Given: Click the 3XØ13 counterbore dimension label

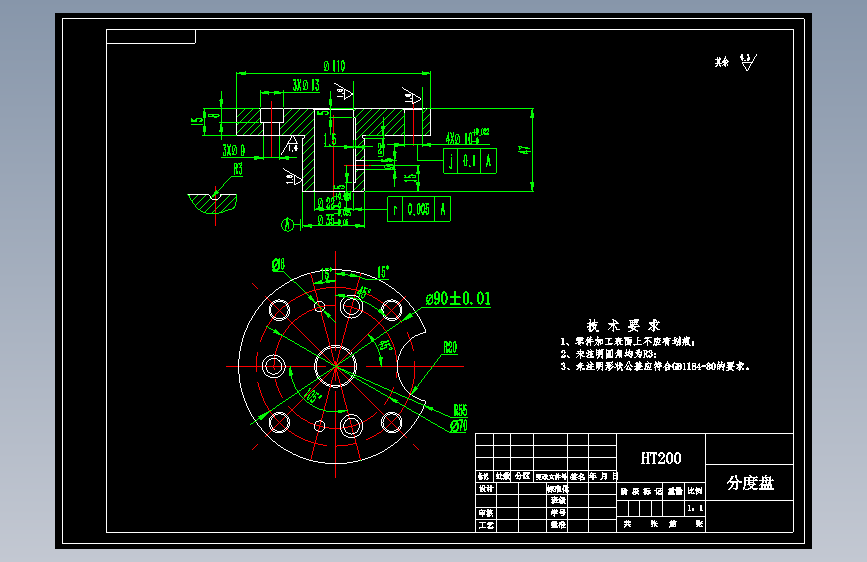Looking at the screenshot, I should 306,85.
